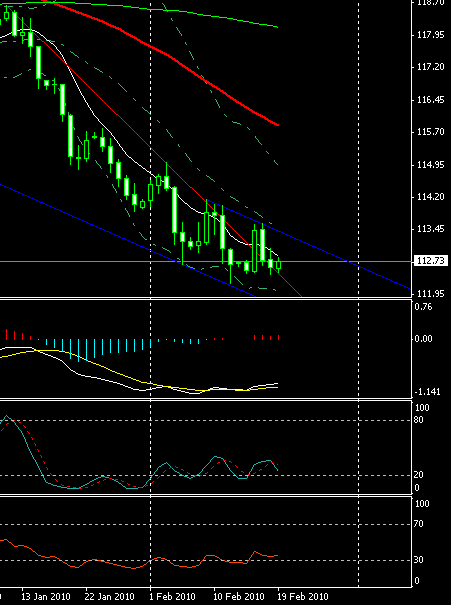Screen dimensions: 451x605
Task: Click the 117.20 price axis label
Action: pyautogui.click(x=431, y=67)
